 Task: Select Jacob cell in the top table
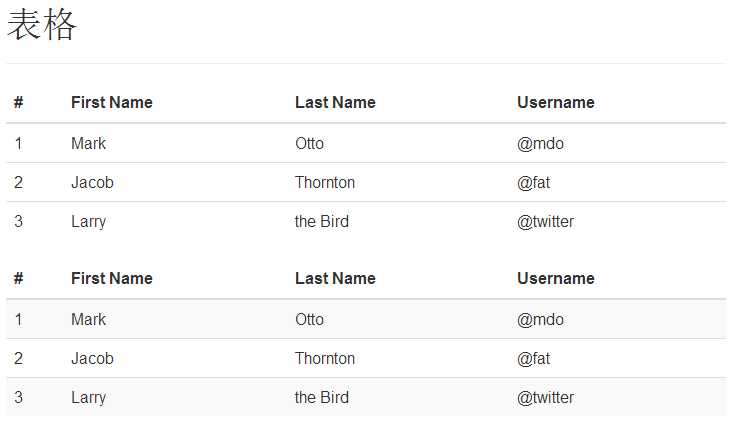[92, 182]
